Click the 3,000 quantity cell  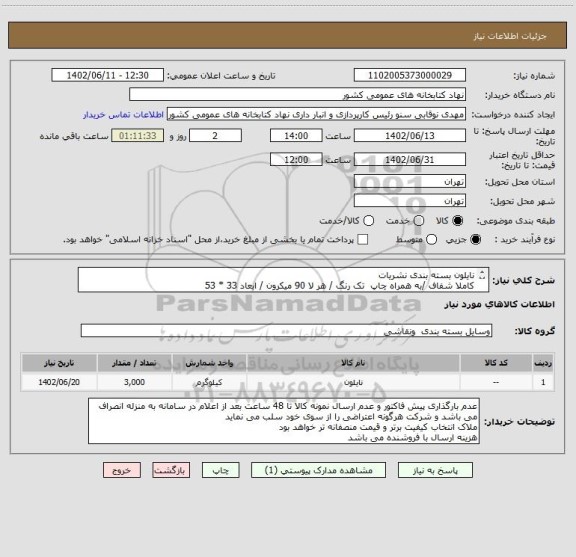coord(134,382)
